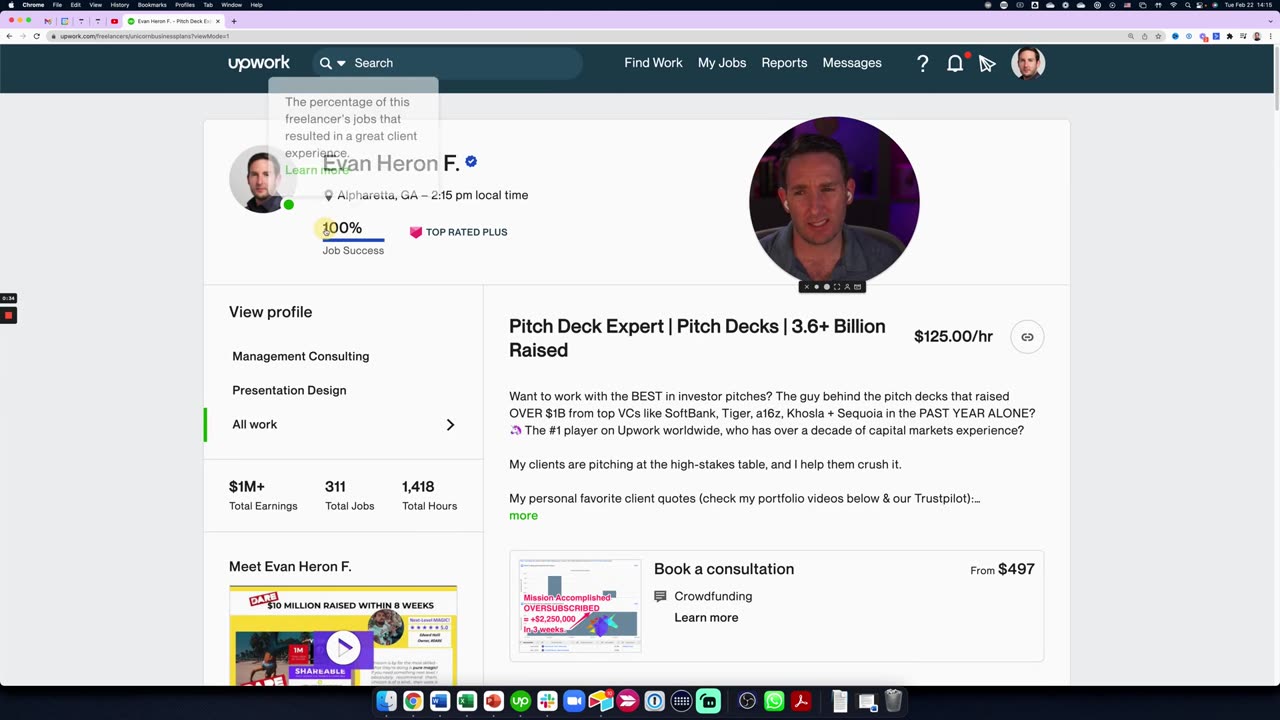Select Presentation Design profile
The width and height of the screenshot is (1280, 720).
pos(289,390)
